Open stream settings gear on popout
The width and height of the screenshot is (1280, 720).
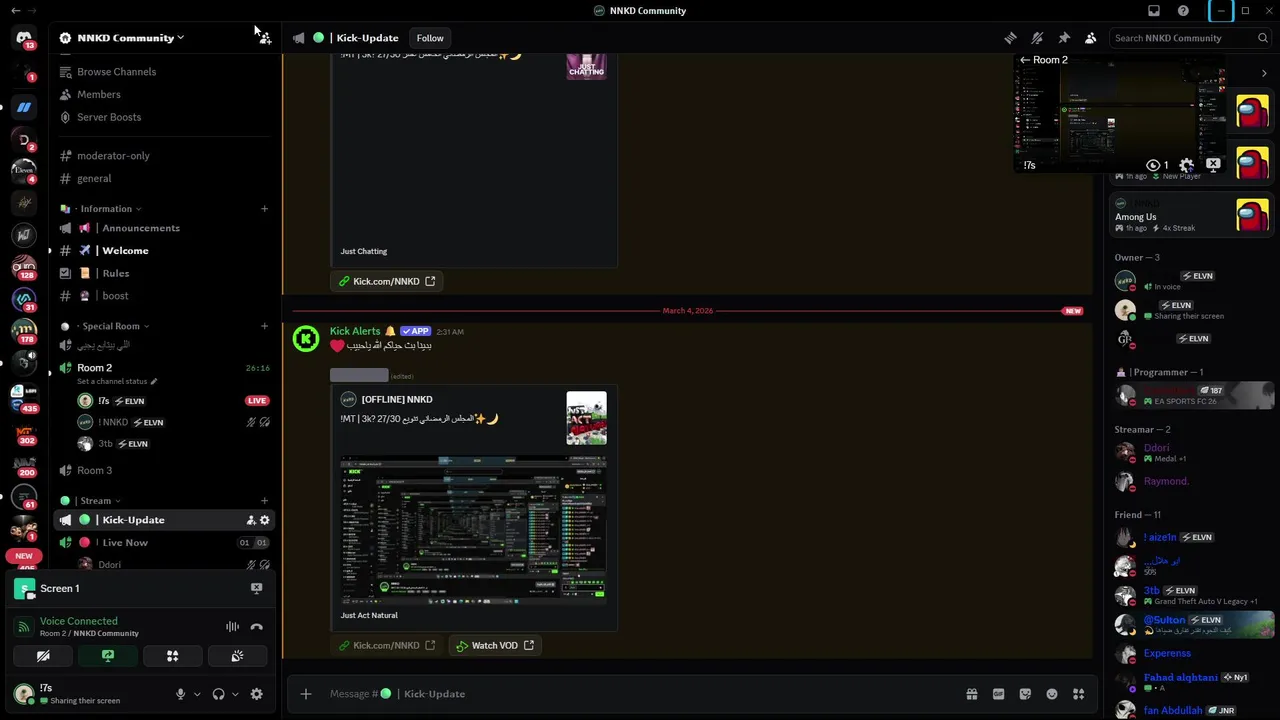coord(1187,165)
